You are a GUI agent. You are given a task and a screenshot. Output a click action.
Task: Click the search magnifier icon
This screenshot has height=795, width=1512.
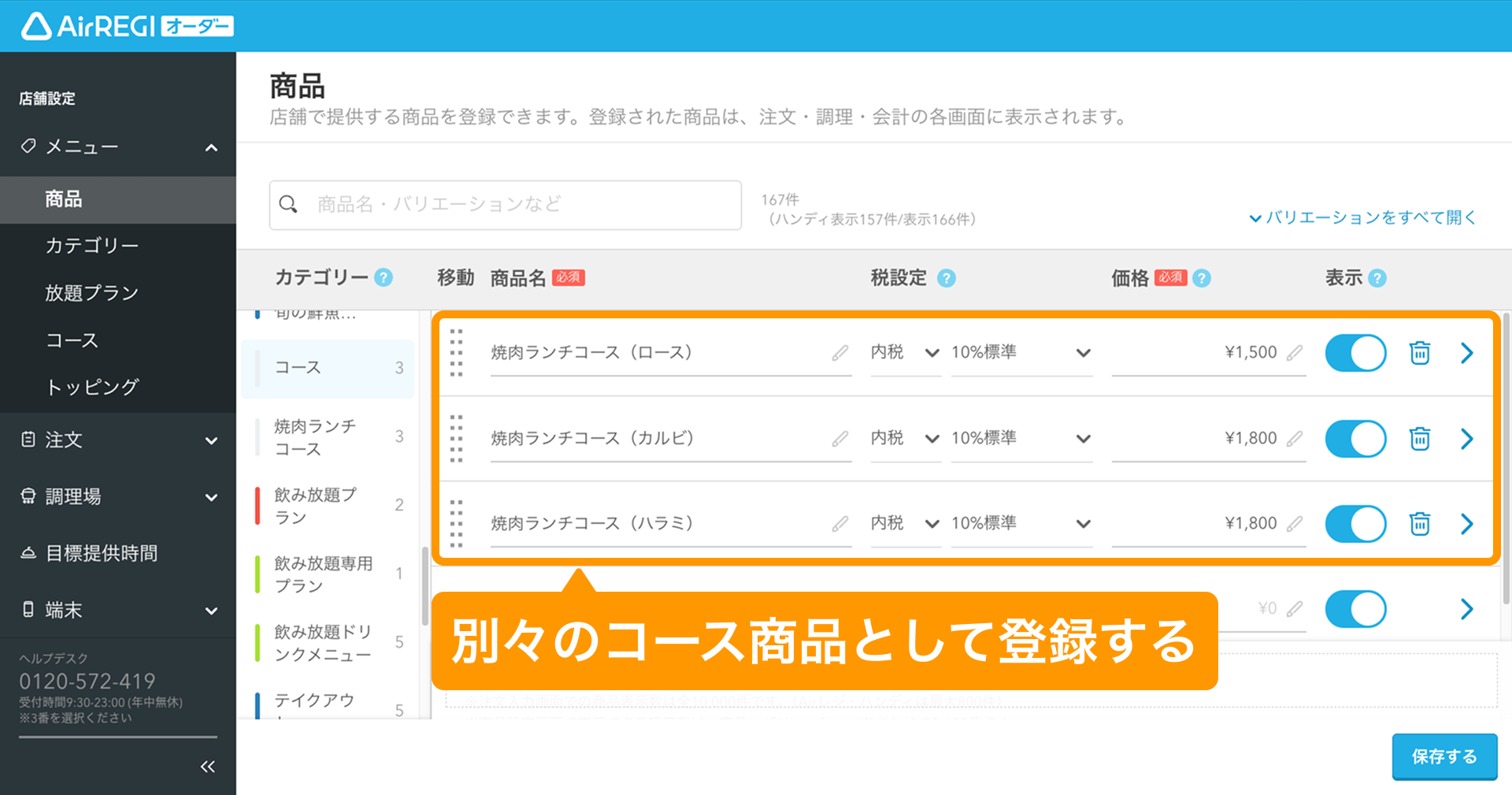pos(288,205)
